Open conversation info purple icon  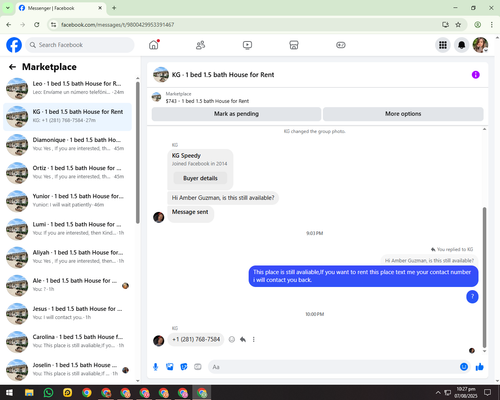(x=475, y=75)
